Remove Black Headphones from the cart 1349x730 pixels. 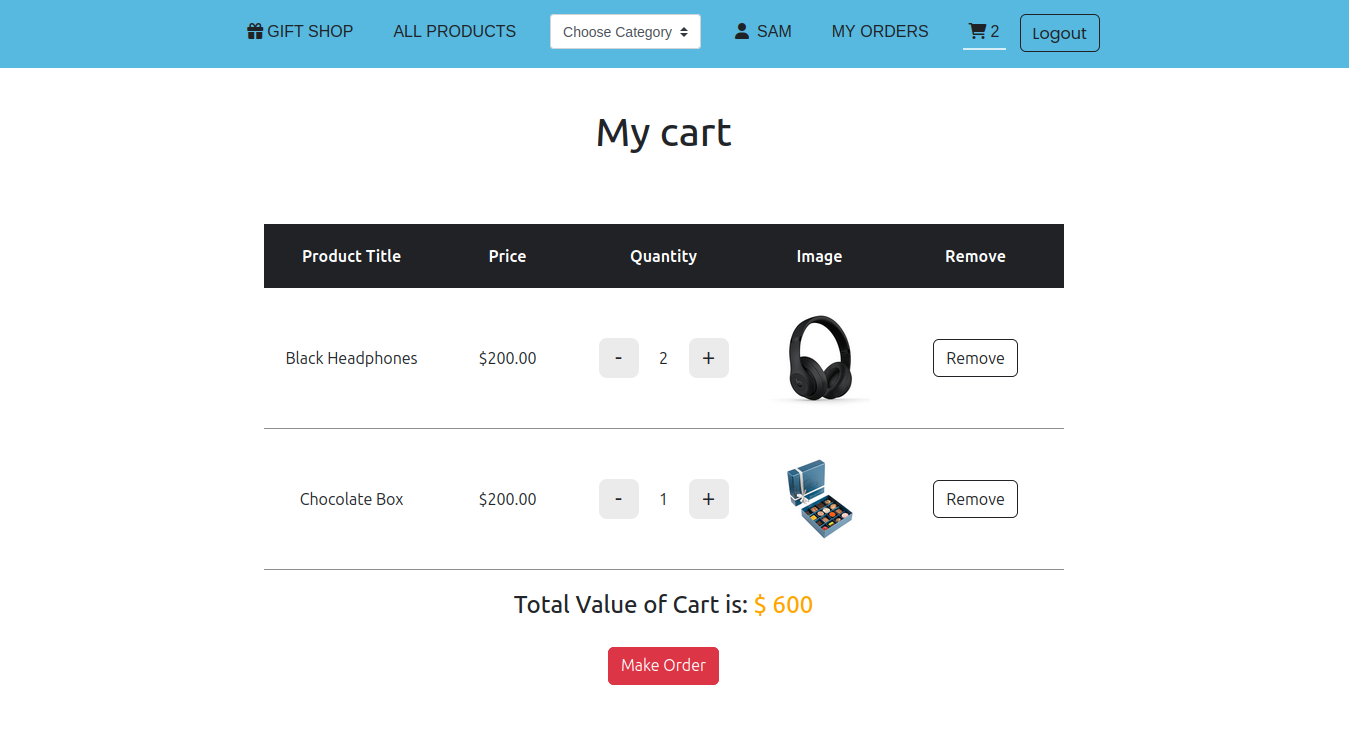pyautogui.click(x=975, y=358)
